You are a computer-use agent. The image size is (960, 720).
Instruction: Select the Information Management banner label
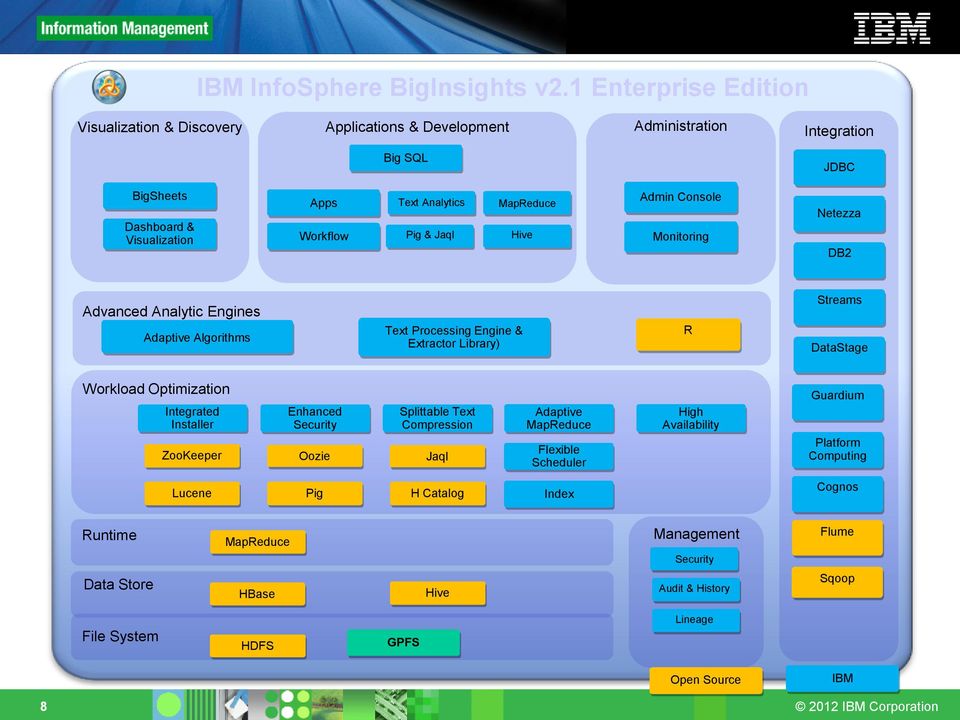[x=124, y=28]
